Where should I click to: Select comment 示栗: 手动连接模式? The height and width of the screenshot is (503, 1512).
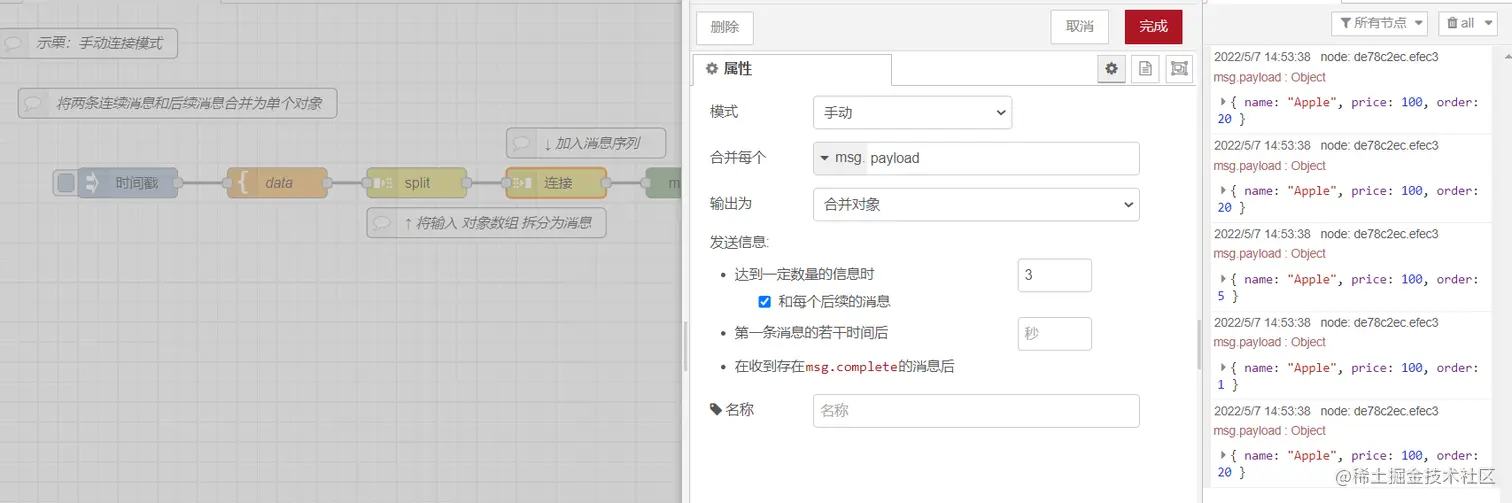(x=90, y=43)
